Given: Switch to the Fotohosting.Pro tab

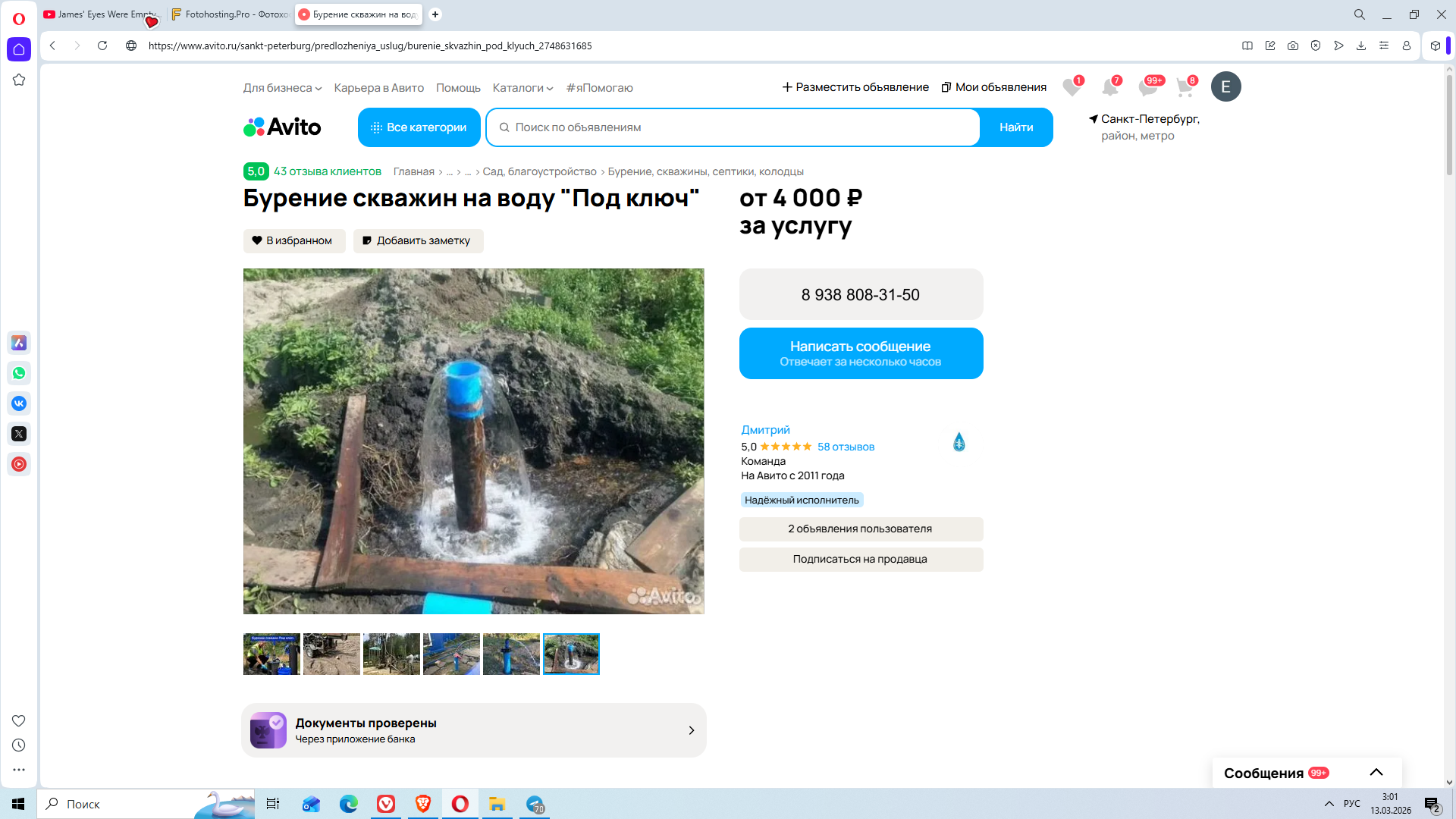Looking at the screenshot, I should [x=230, y=14].
